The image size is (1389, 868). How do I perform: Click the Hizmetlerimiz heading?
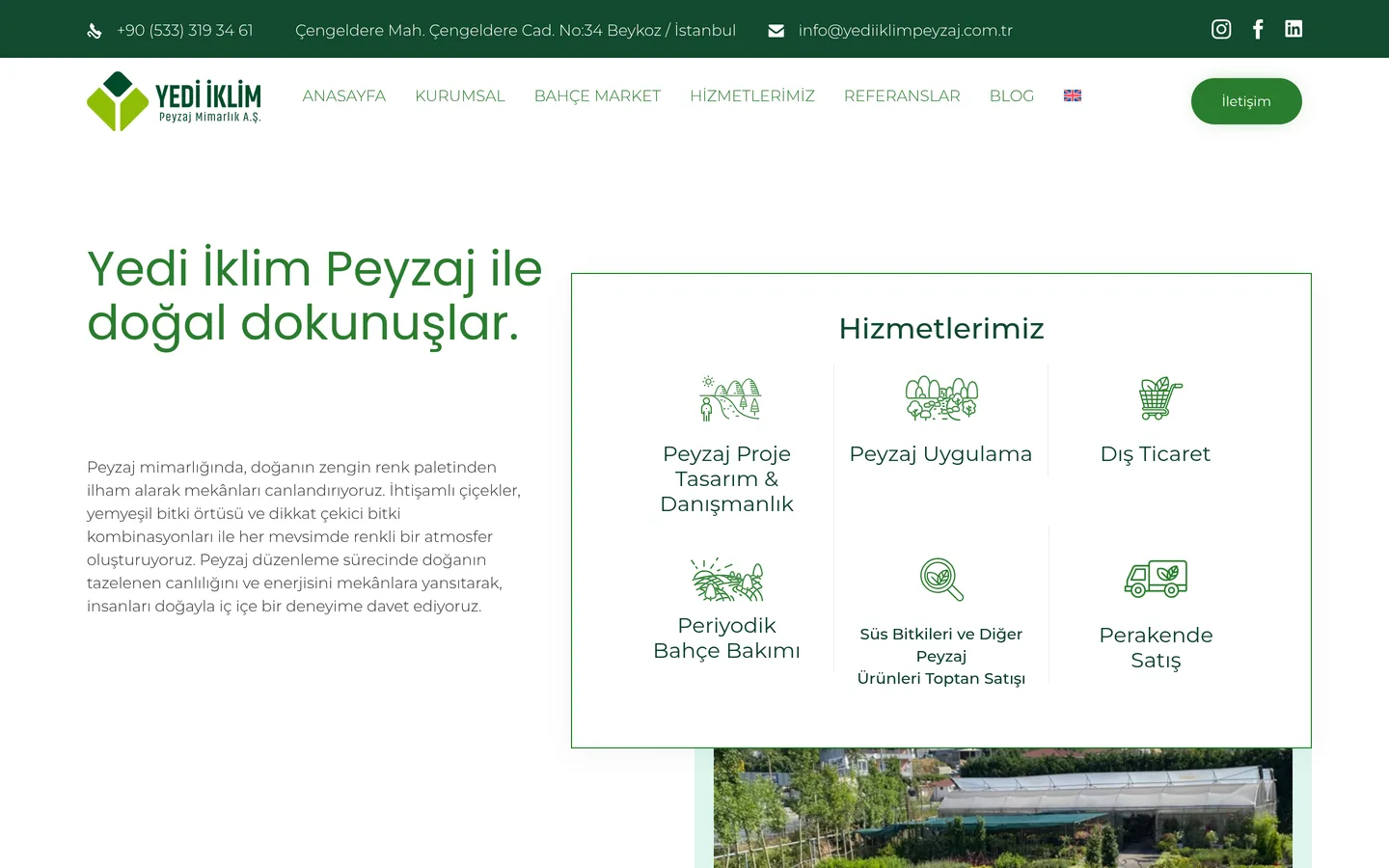coord(941,328)
